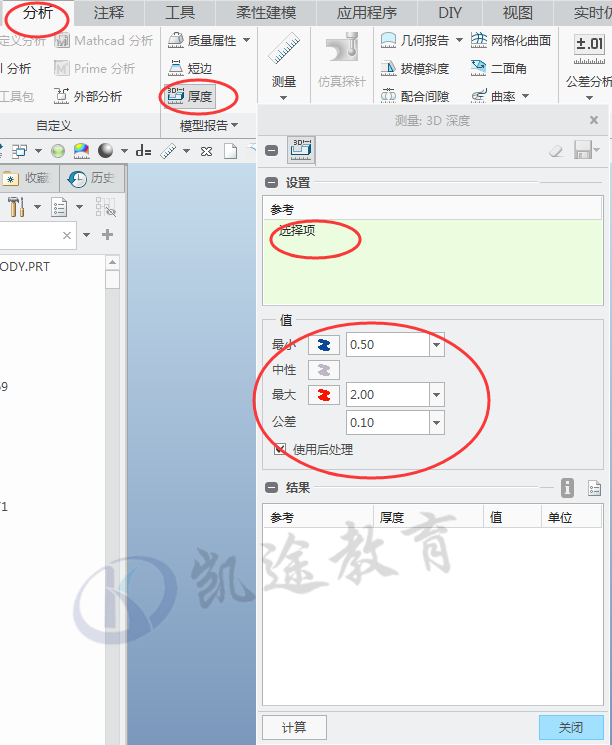This screenshot has height=745, width=612.
Task: Run the 短边 analysis tool
Action: pyautogui.click(x=190, y=68)
